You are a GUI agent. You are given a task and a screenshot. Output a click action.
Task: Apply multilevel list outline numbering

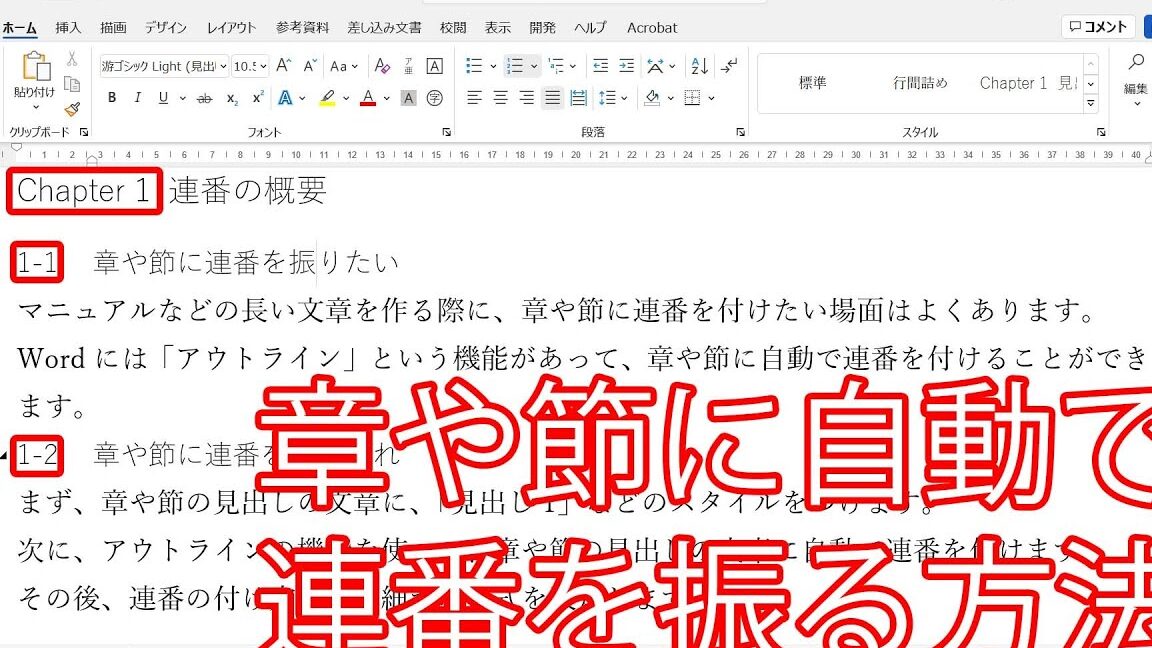(x=556, y=66)
